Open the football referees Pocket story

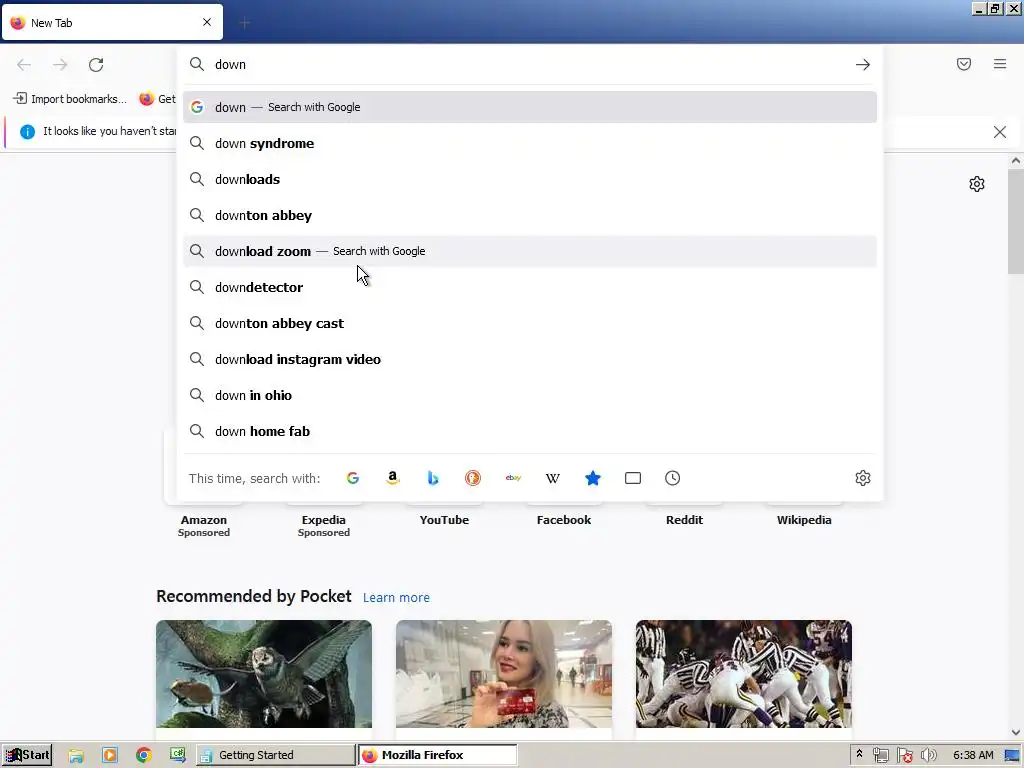click(x=744, y=674)
